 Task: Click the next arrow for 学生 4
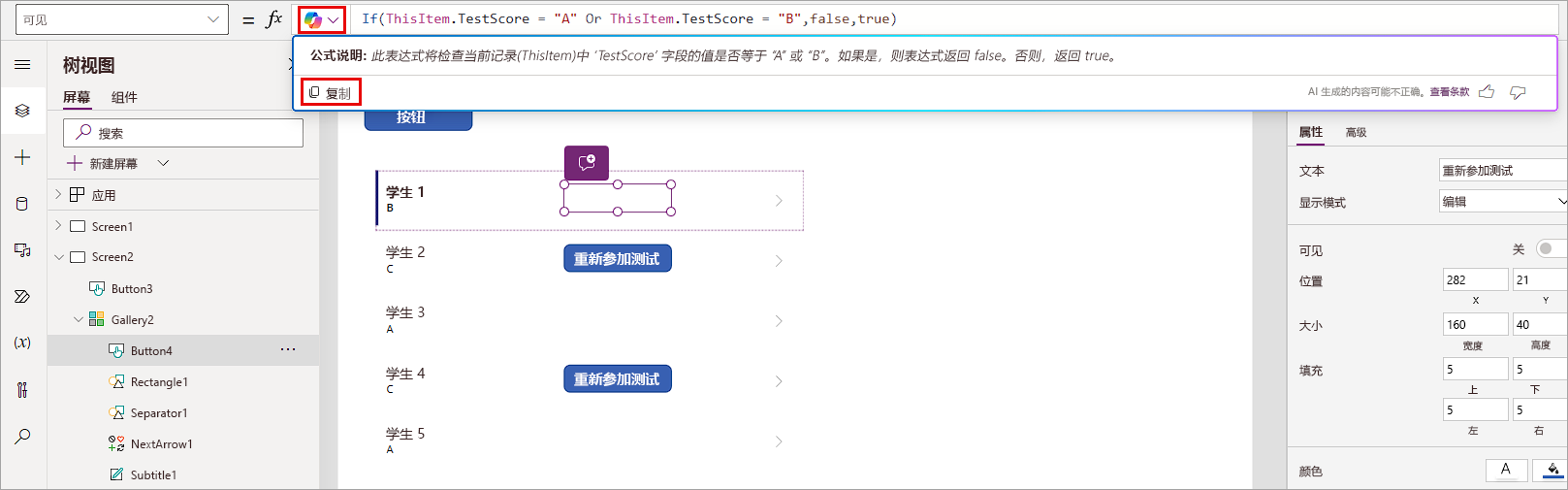(779, 381)
